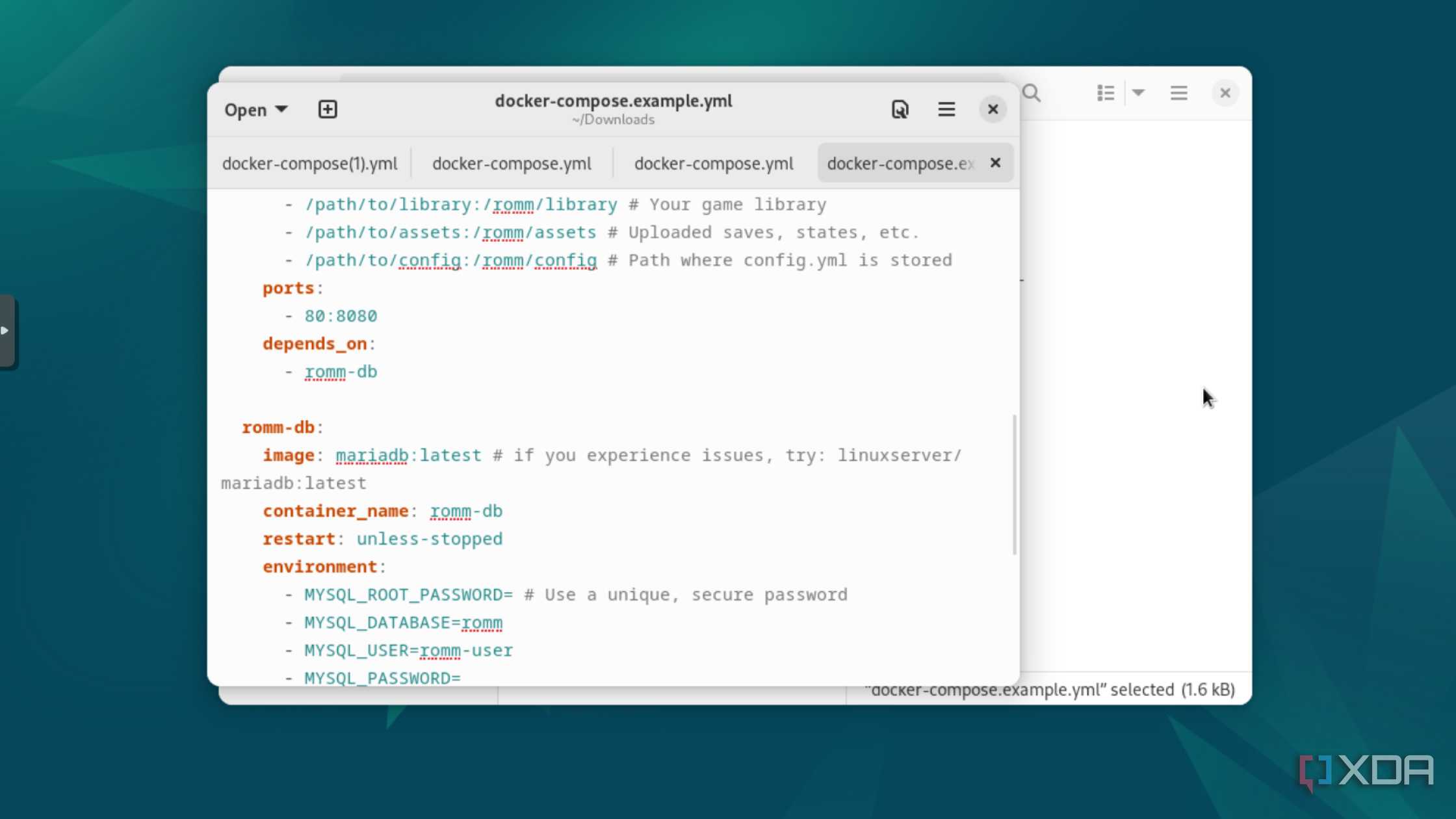Switch to the second docker-compose.yml tab
1456x819 pixels.
512,163
